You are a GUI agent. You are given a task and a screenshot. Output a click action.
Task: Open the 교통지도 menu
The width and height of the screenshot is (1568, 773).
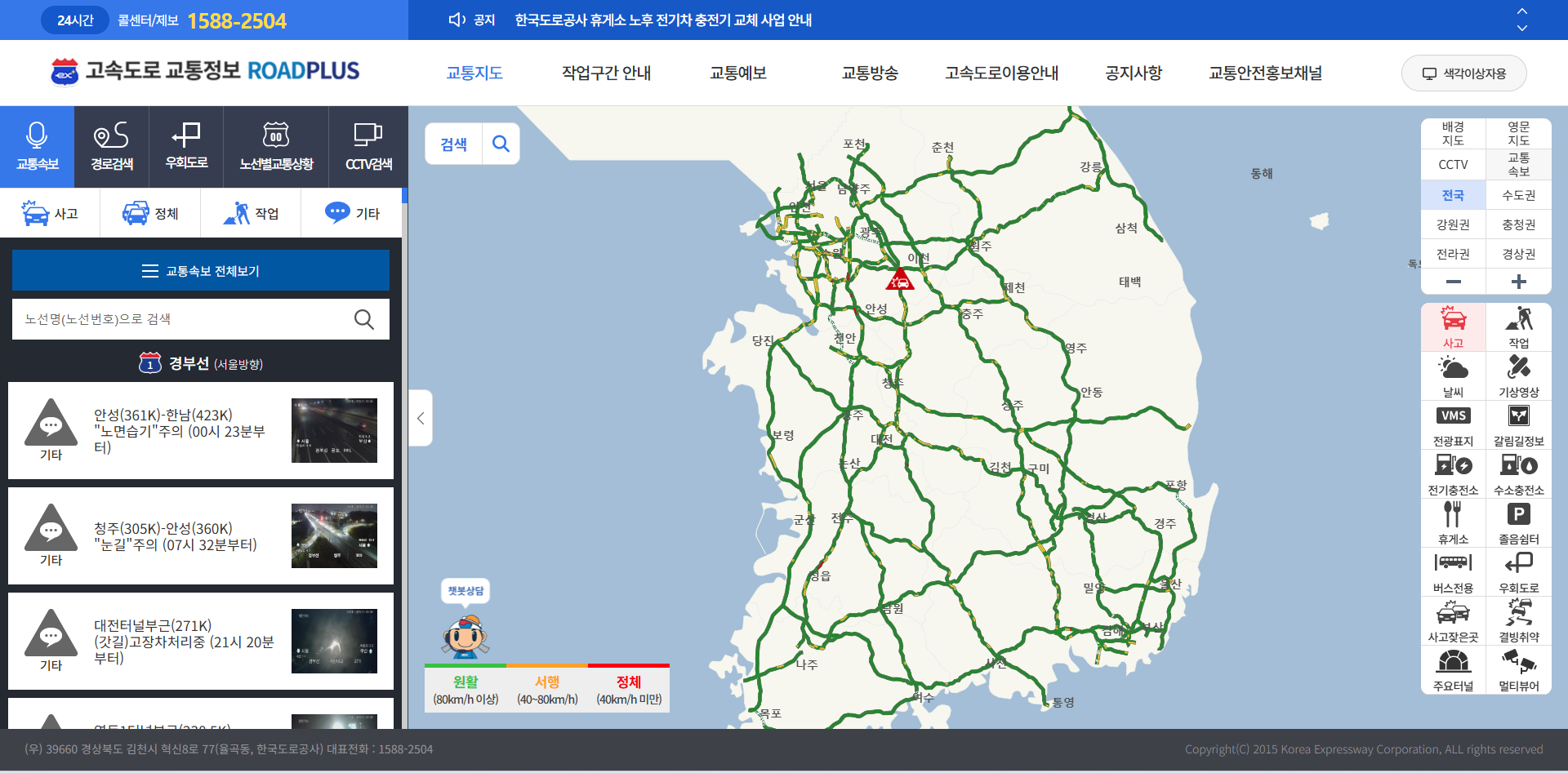click(x=474, y=73)
